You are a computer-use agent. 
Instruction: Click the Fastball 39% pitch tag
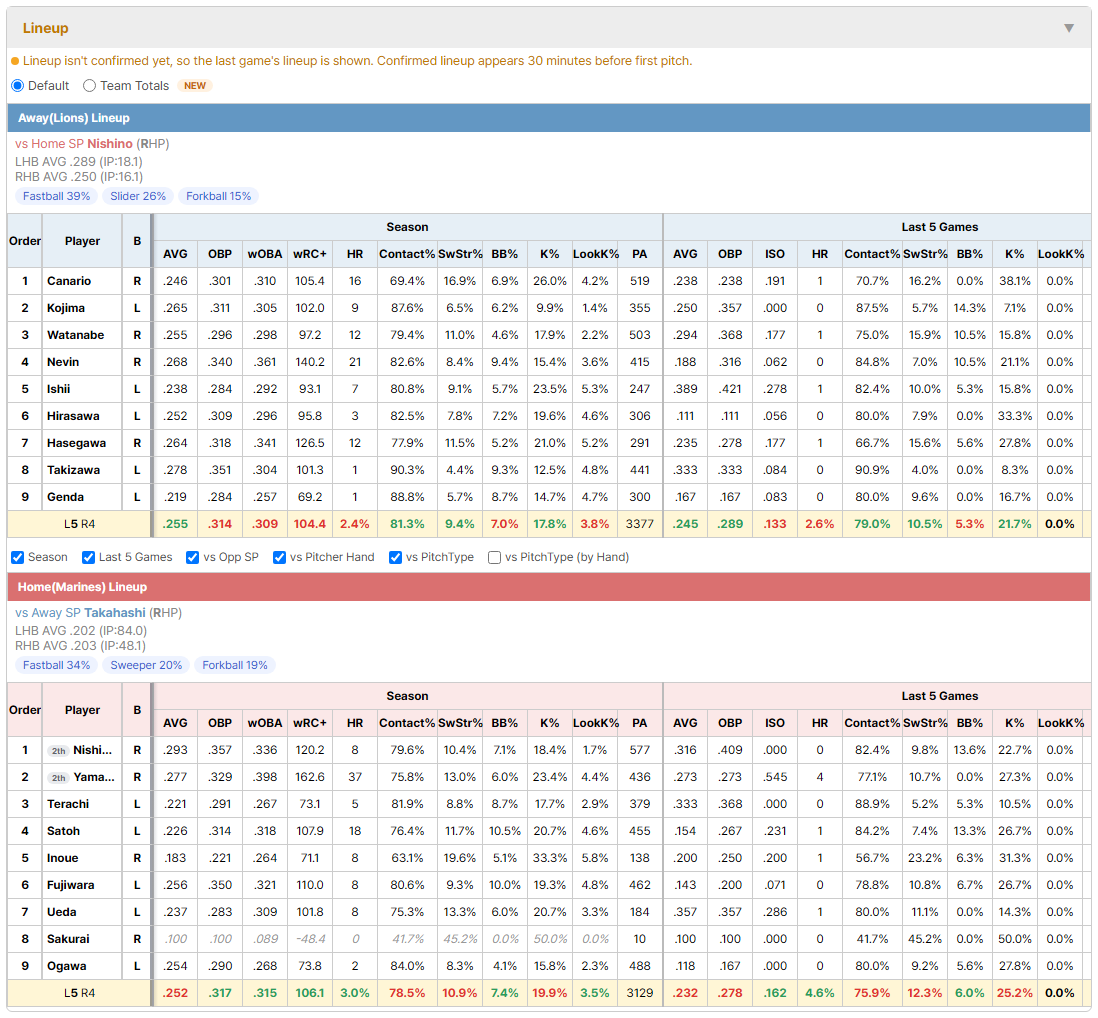pos(57,196)
